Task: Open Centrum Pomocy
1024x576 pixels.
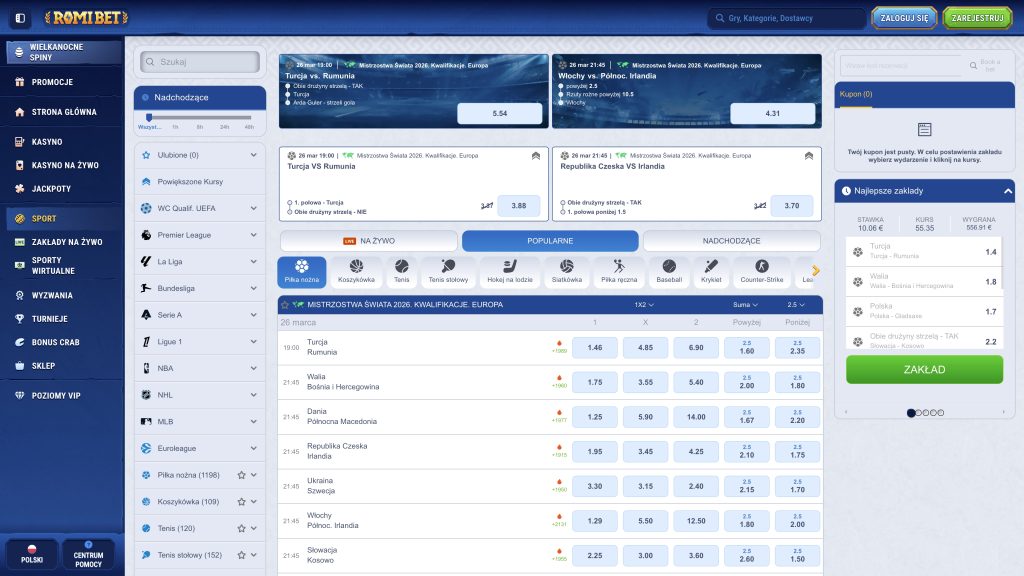Action: (x=88, y=554)
